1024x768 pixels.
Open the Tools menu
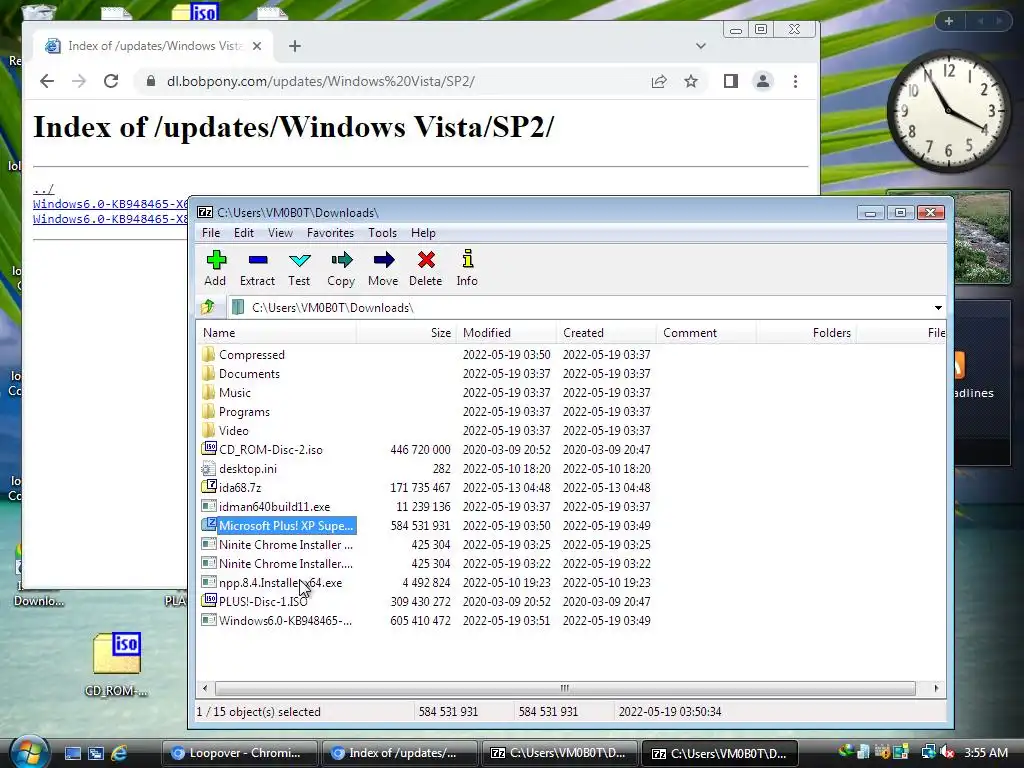[x=382, y=233]
